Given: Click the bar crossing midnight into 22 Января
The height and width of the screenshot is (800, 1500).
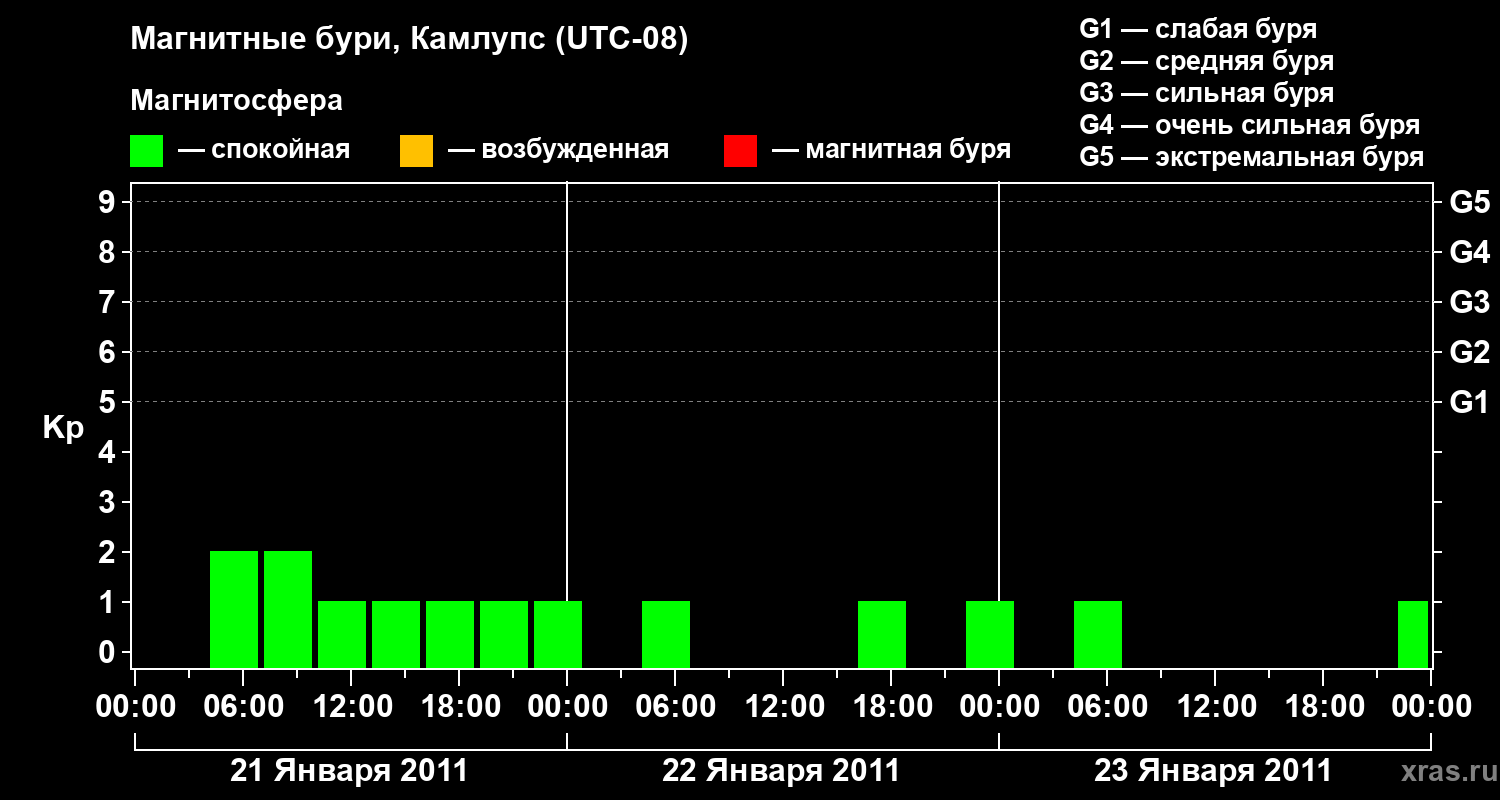Looking at the screenshot, I should [558, 634].
